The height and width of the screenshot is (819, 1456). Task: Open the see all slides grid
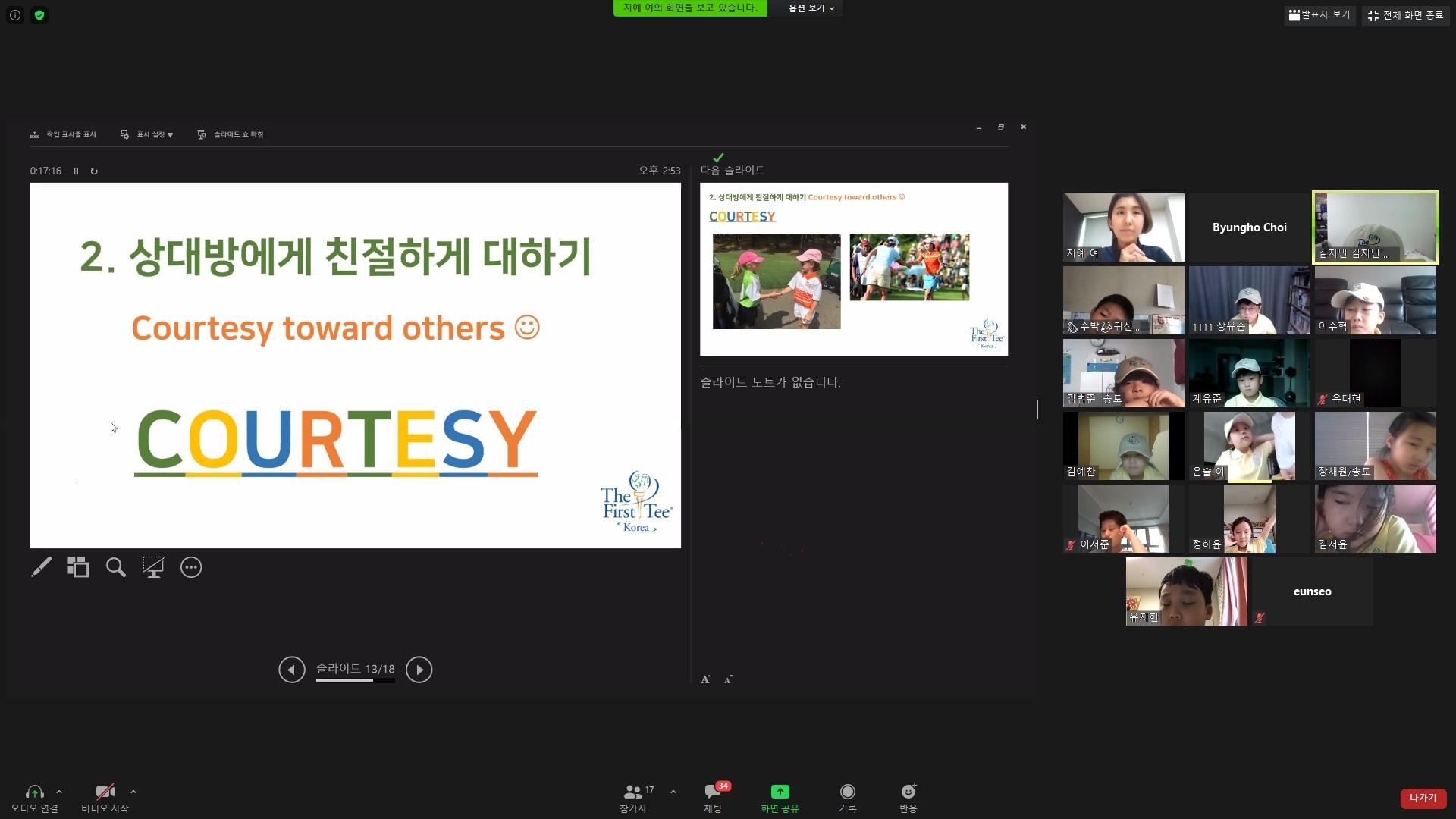pyautogui.click(x=78, y=567)
